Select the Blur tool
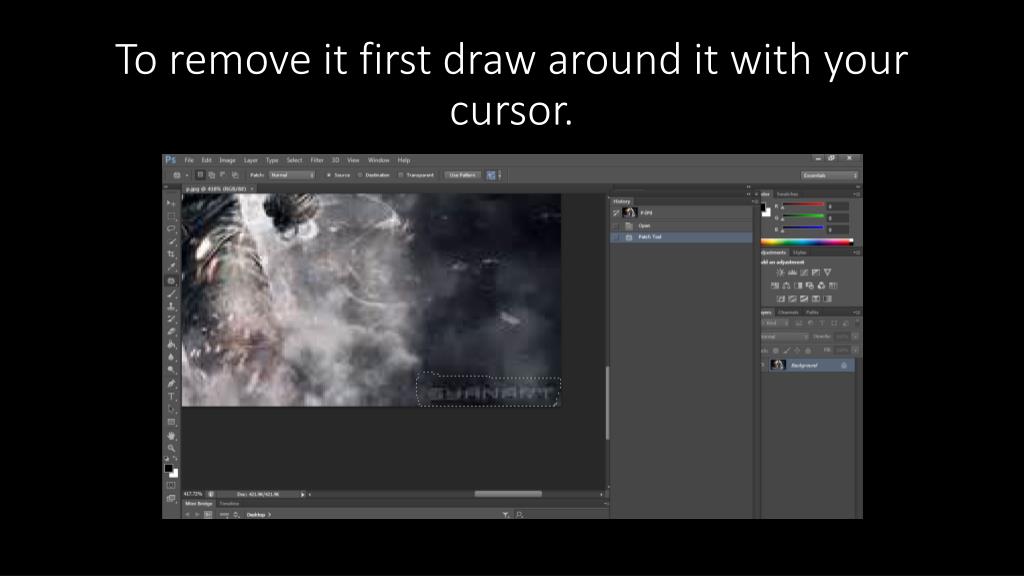1024x576 pixels. [x=171, y=357]
